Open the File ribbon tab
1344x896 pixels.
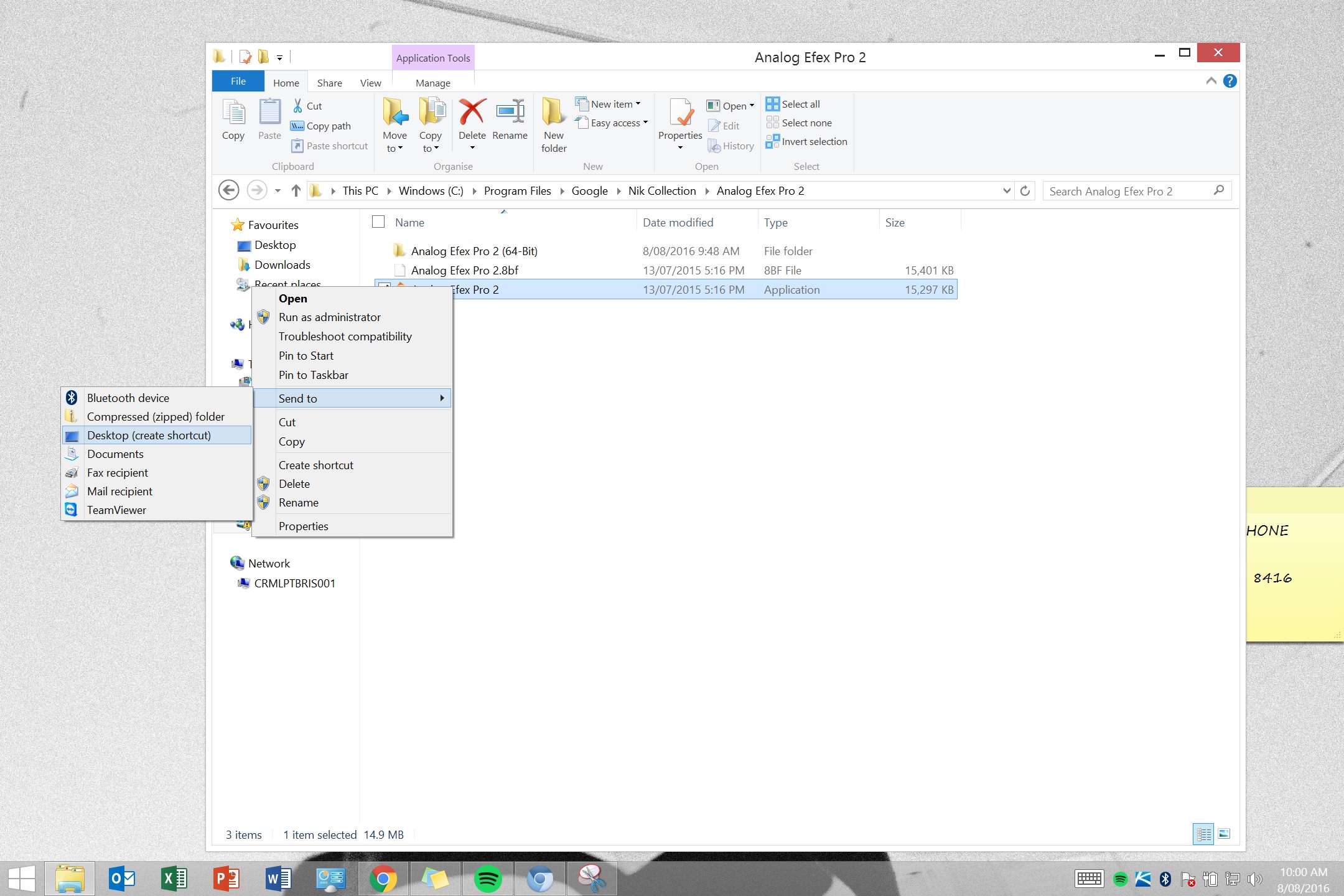[x=238, y=81]
